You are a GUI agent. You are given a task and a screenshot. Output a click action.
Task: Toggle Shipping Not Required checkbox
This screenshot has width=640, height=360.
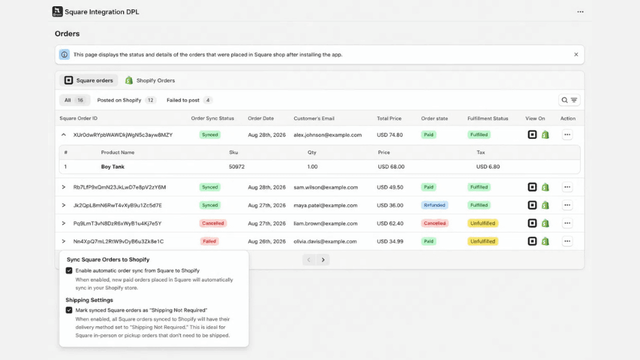(x=69, y=310)
